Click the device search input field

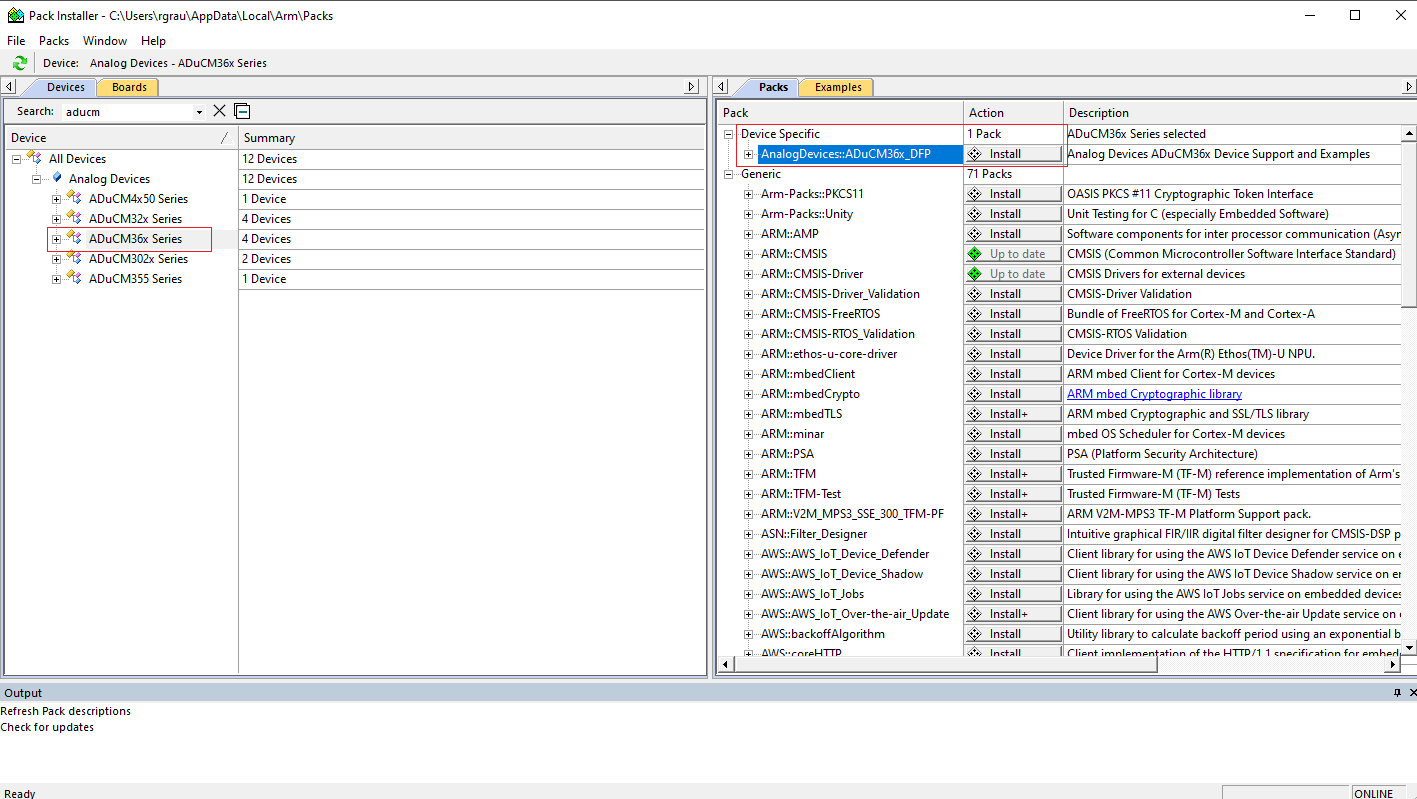click(x=127, y=112)
